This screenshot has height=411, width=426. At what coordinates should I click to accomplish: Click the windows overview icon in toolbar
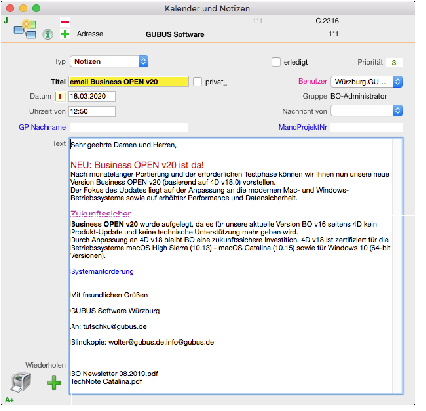point(25,29)
